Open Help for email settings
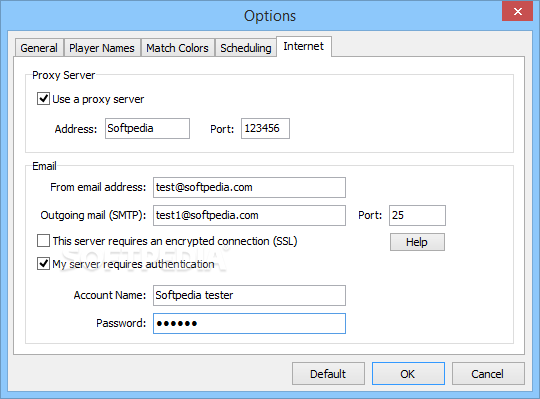The image size is (540, 399). coord(417,242)
